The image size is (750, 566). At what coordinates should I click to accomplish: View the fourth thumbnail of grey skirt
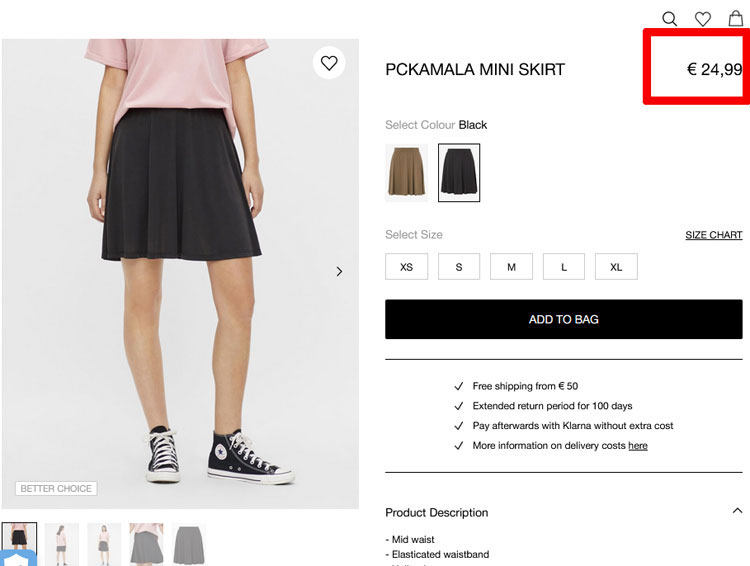[x=146, y=544]
